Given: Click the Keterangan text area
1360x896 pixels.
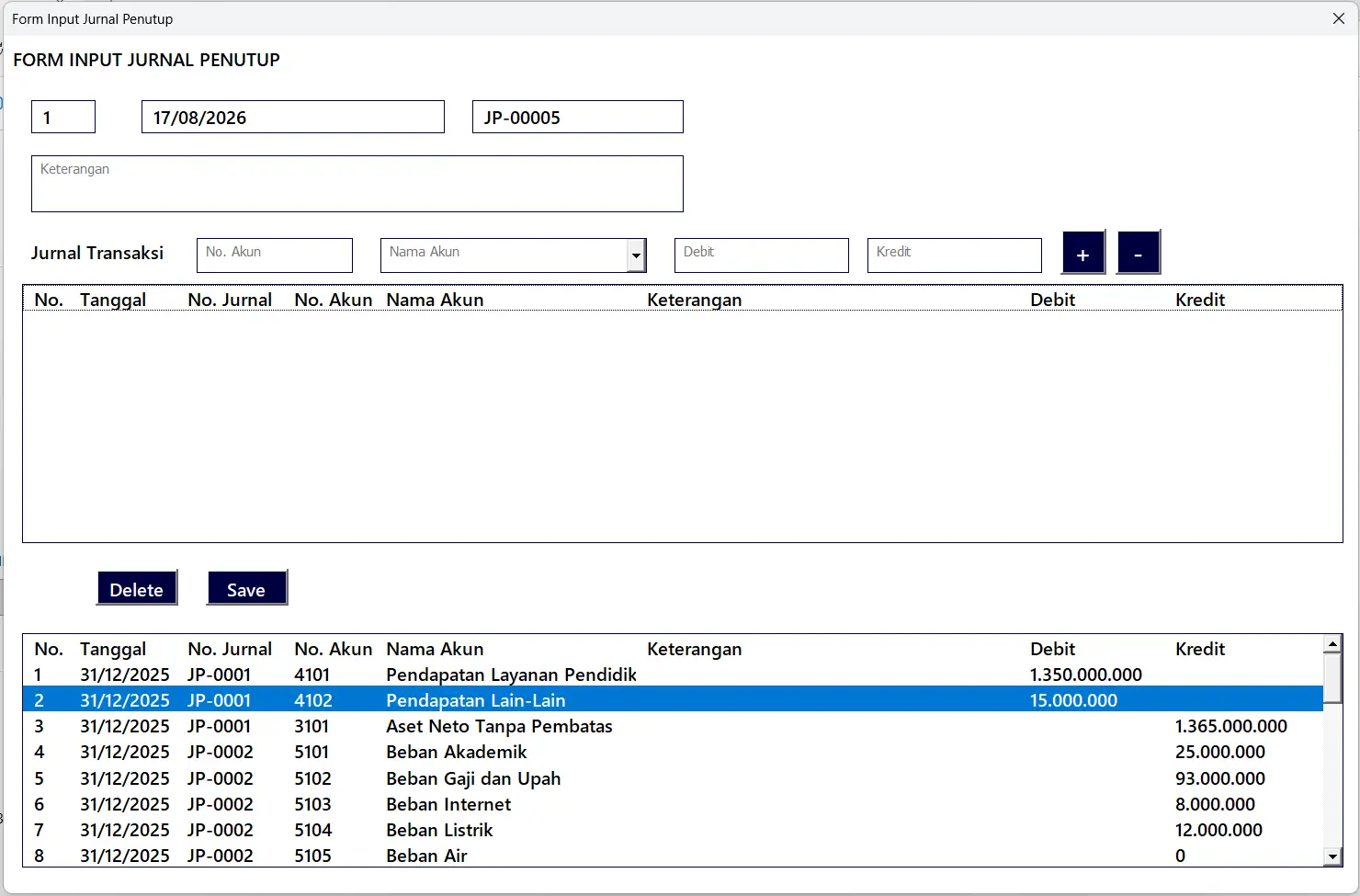Looking at the screenshot, I should pyautogui.click(x=357, y=184).
